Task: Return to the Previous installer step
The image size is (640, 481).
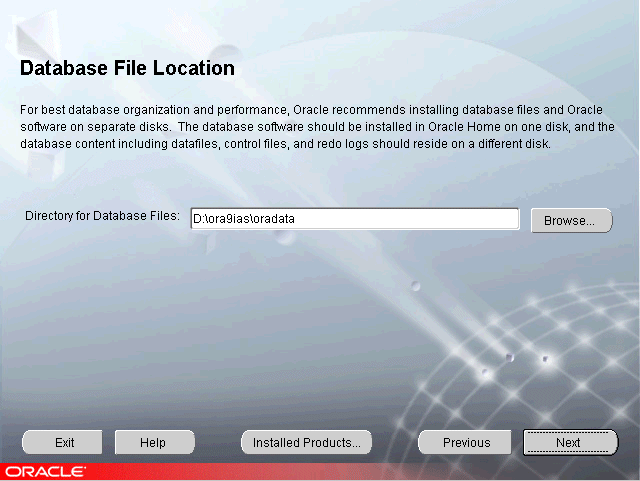Action: pos(465,442)
